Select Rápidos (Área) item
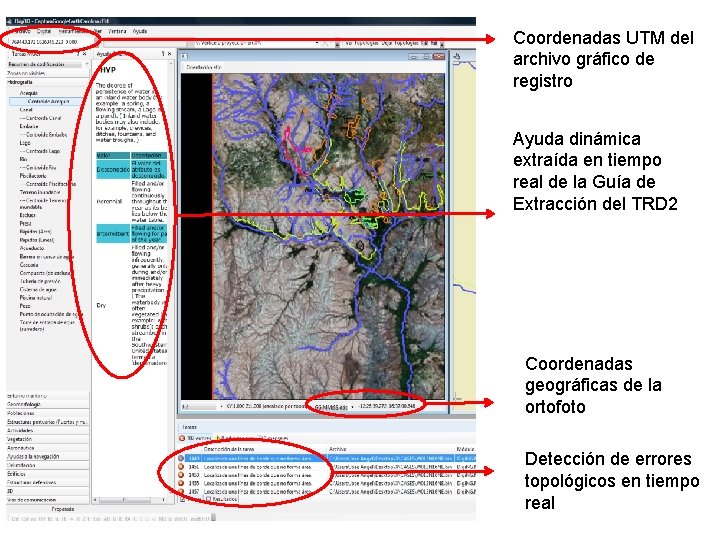This screenshot has width=720, height=540. 35,231
